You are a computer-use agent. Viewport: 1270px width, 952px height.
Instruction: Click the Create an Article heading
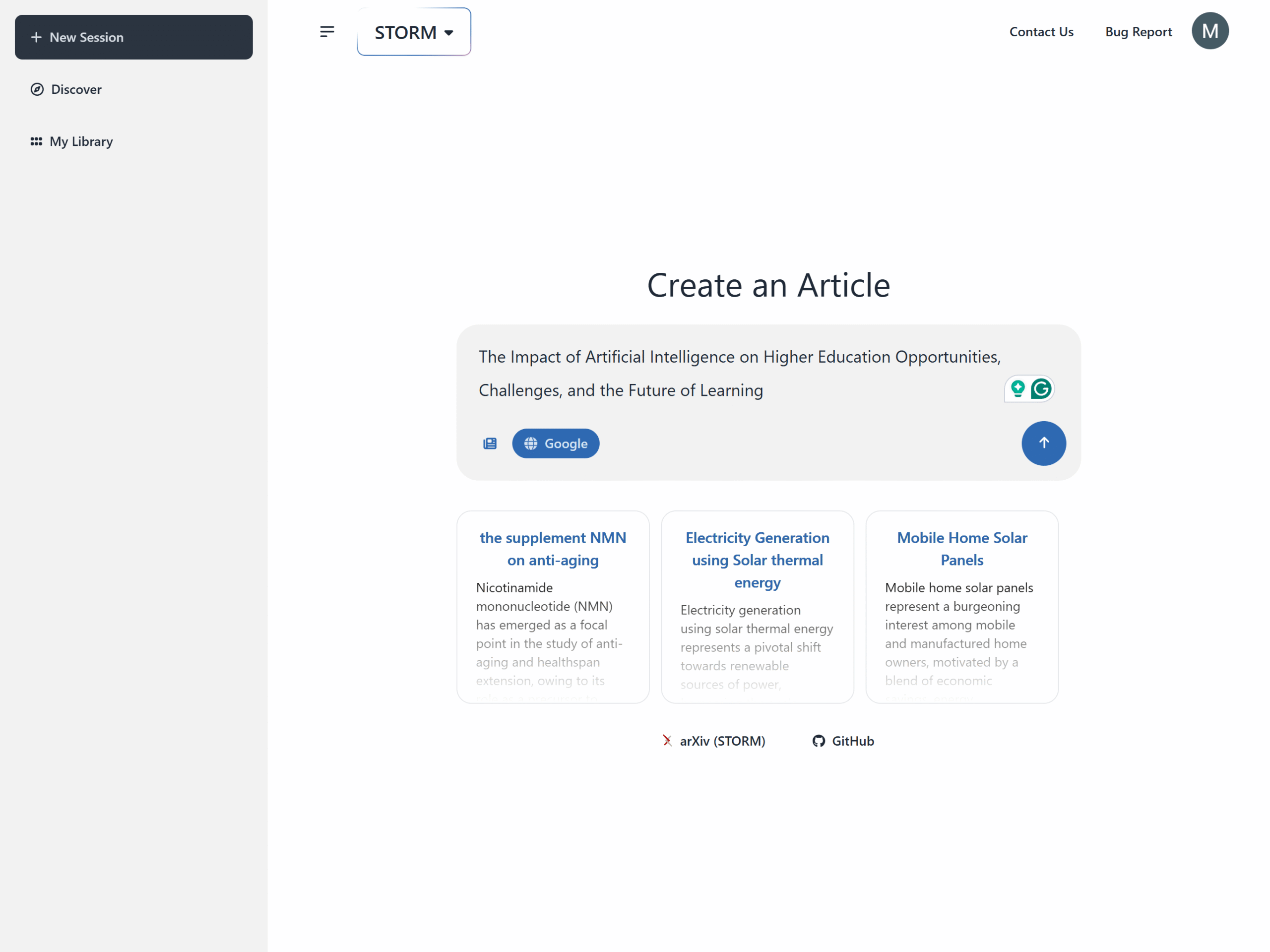point(768,285)
